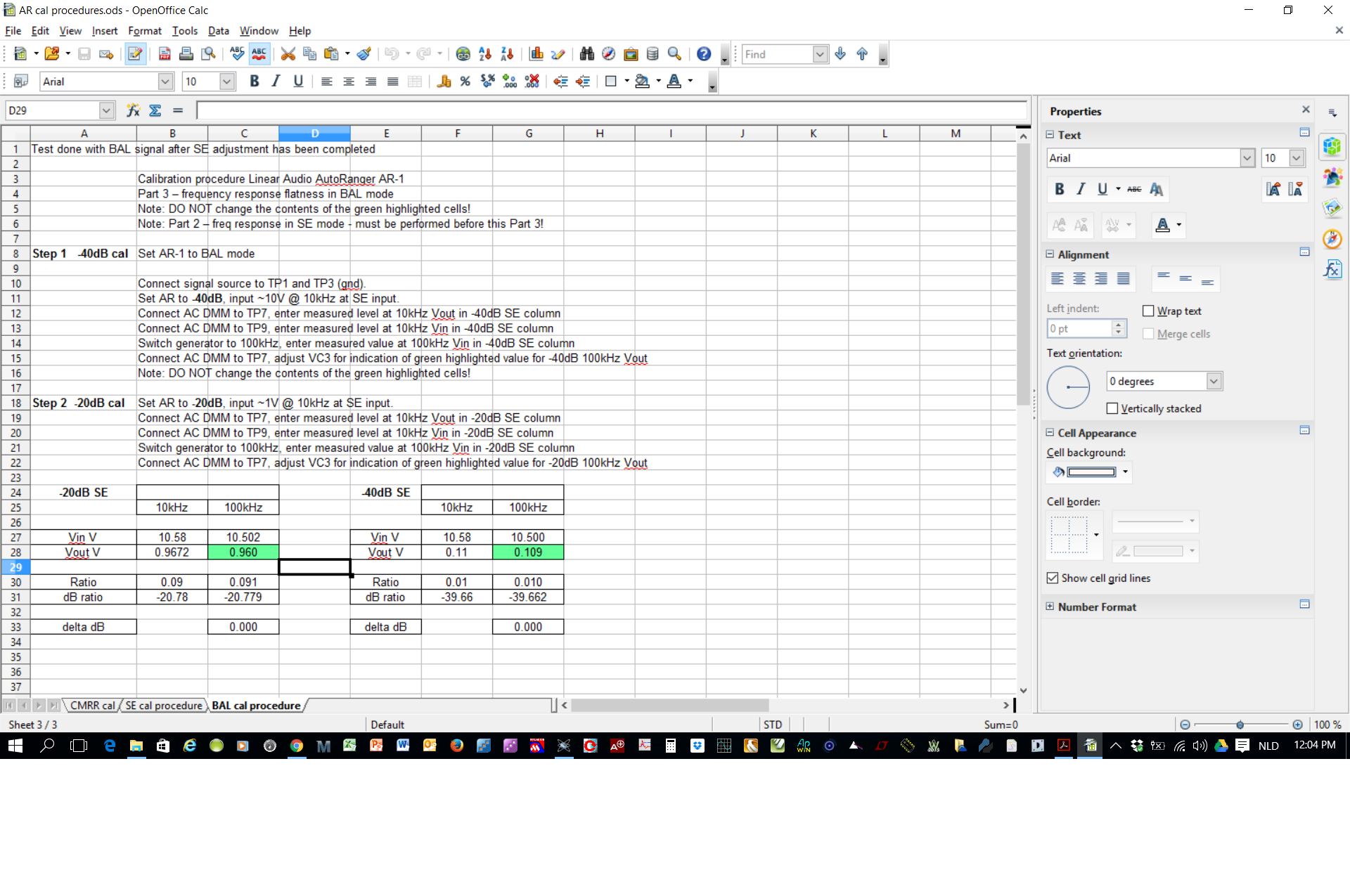Click the Sort Descending icon
The width and height of the screenshot is (1350, 896).
pyautogui.click(x=507, y=54)
